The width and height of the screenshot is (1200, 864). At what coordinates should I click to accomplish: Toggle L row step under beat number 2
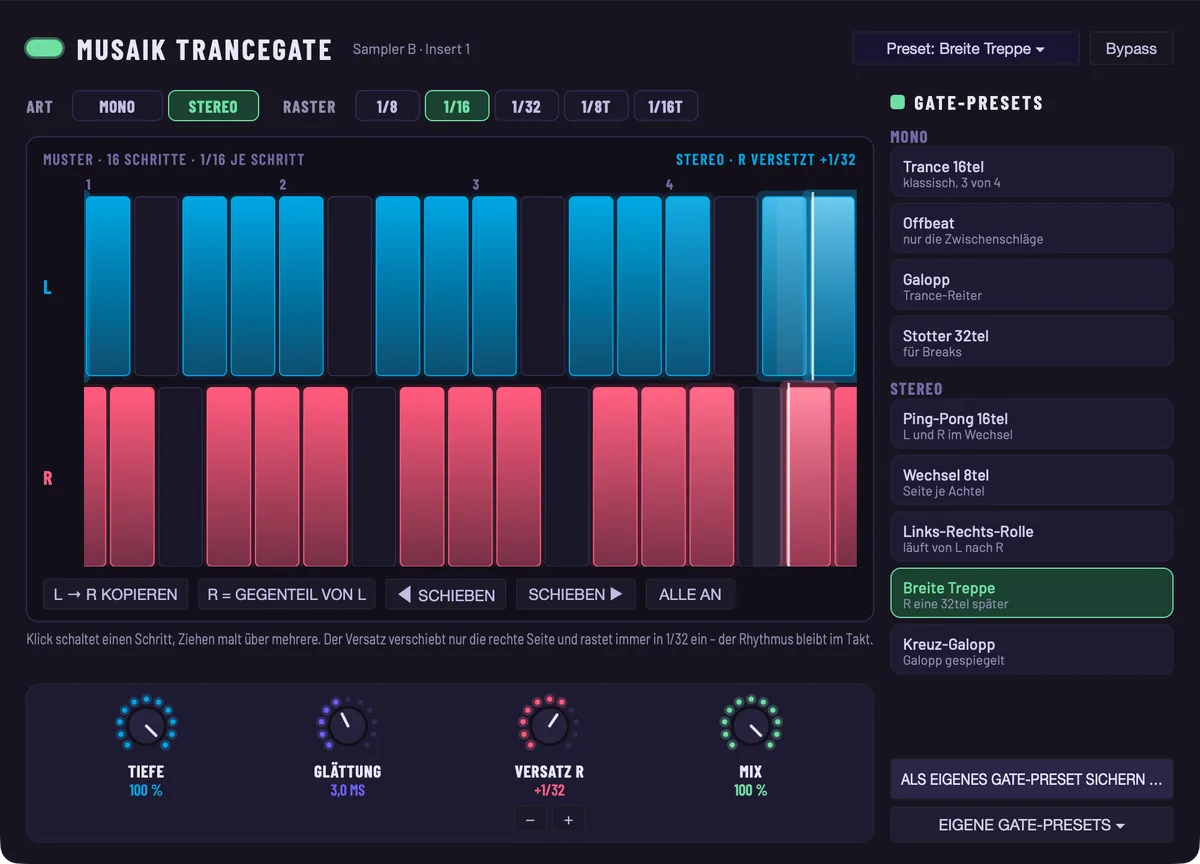coord(301,286)
